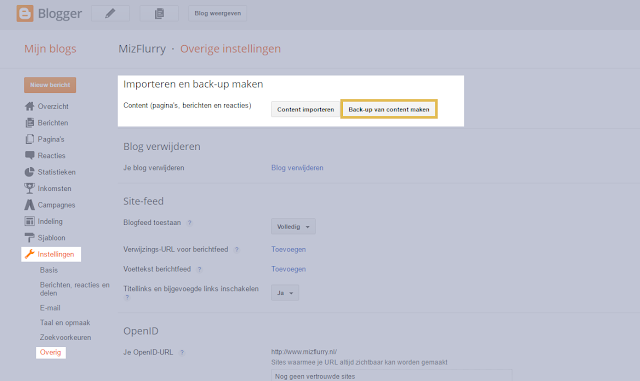Screen dimensions: 640x381
Task: Click the Blog weergeven button
Action: click(x=218, y=13)
